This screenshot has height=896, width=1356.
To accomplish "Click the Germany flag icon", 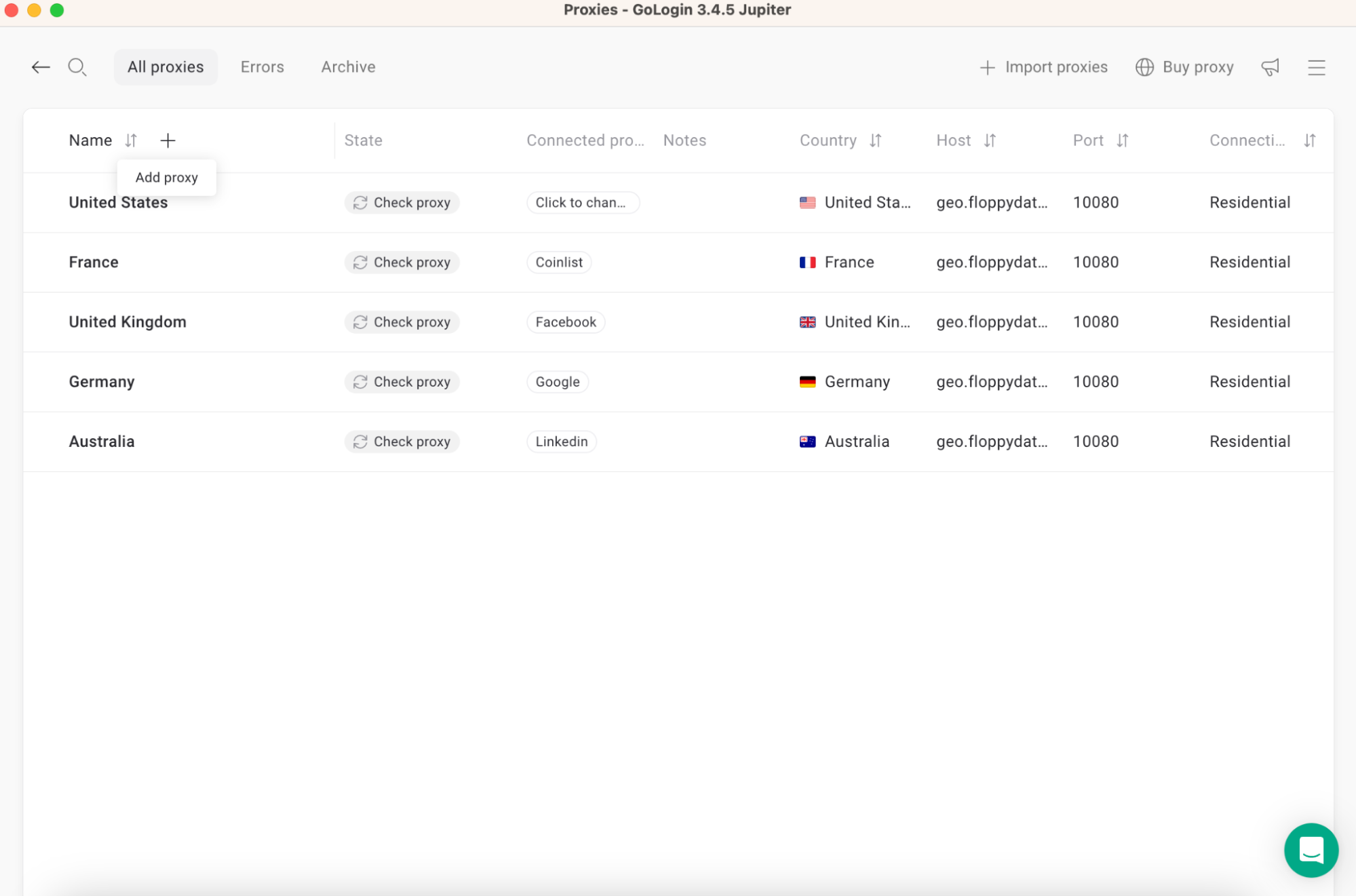I will click(807, 382).
